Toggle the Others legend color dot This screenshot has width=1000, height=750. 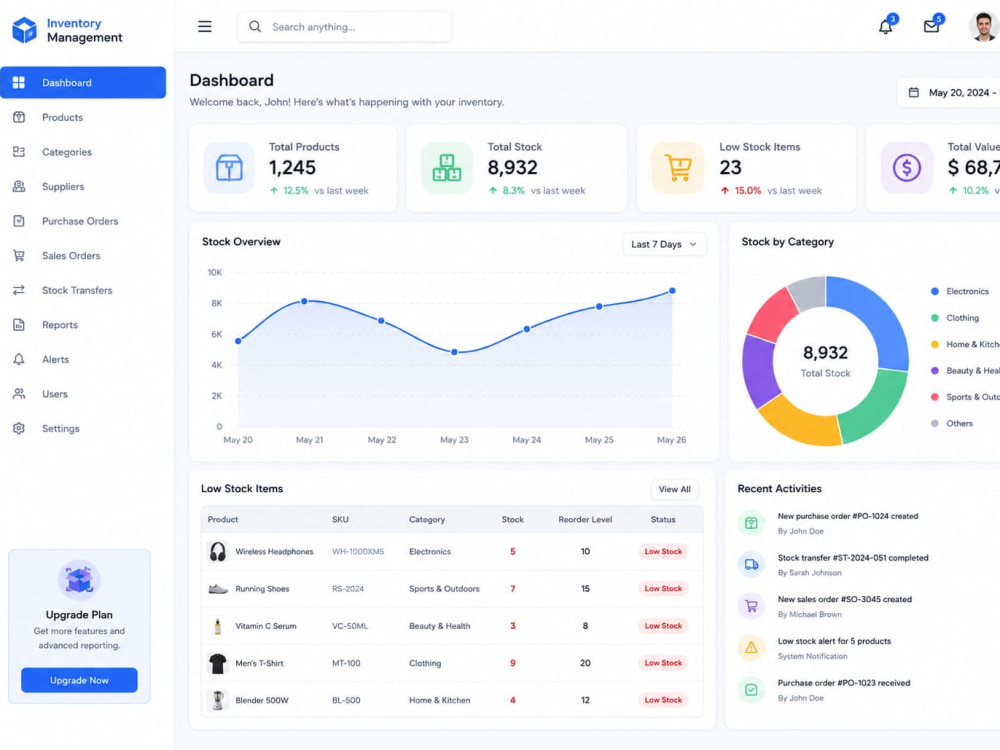click(x=935, y=423)
